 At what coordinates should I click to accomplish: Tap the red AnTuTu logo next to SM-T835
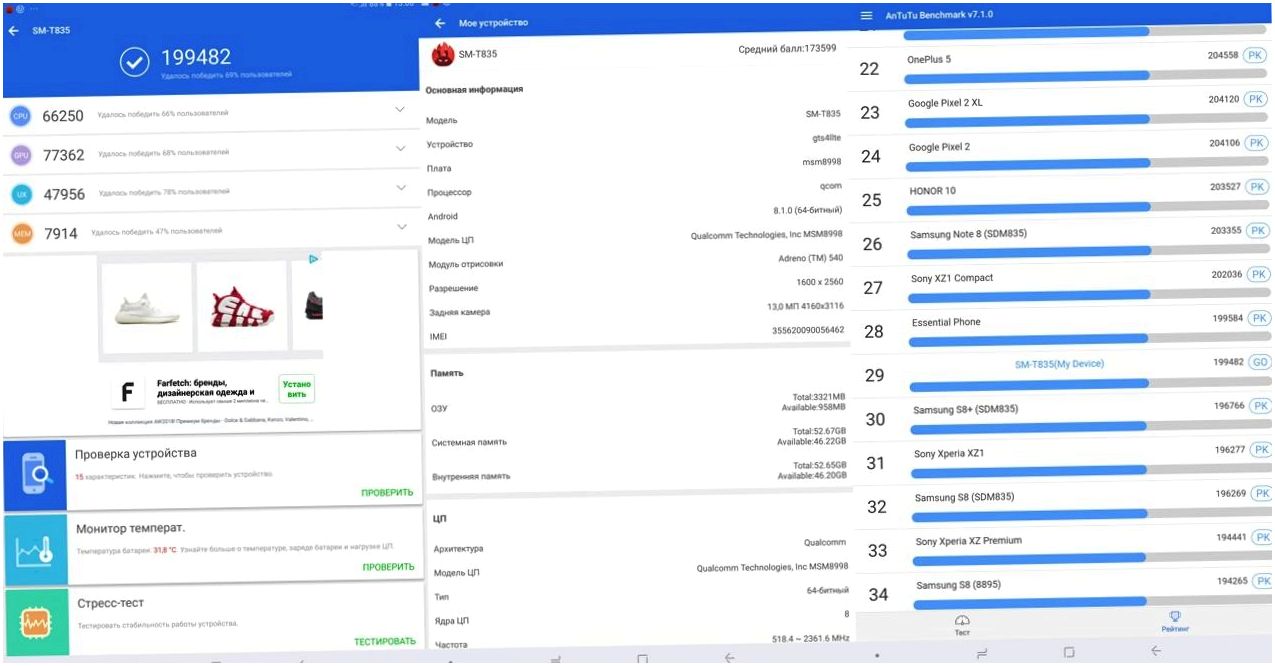[x=442, y=55]
